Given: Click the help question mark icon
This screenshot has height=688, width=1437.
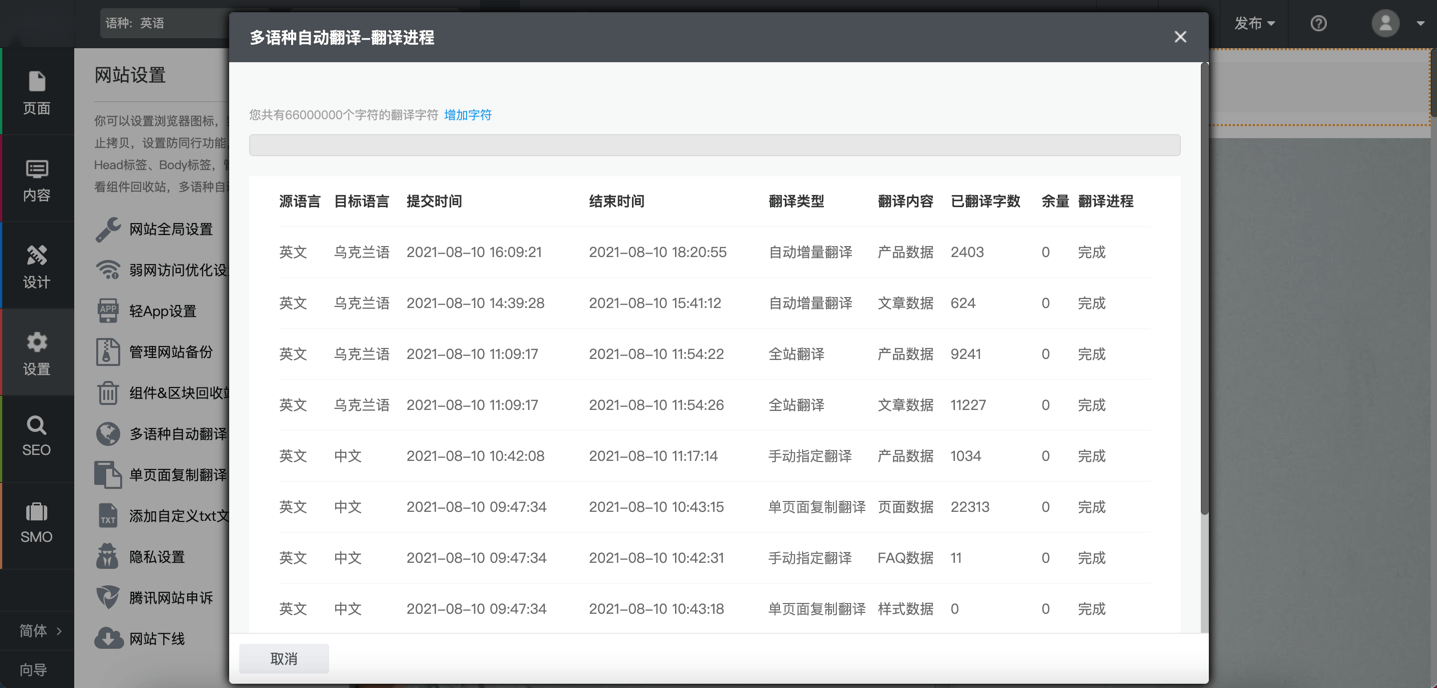Looking at the screenshot, I should coord(1318,23).
